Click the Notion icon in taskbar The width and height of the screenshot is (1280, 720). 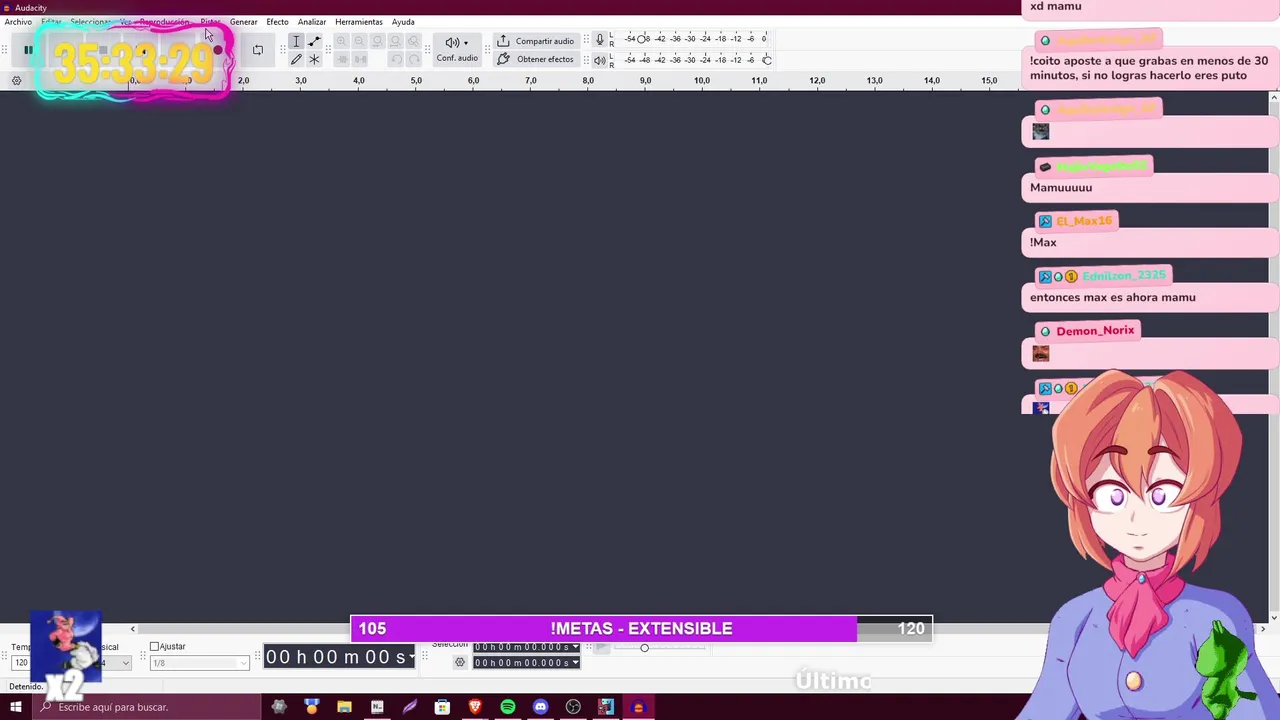(377, 707)
